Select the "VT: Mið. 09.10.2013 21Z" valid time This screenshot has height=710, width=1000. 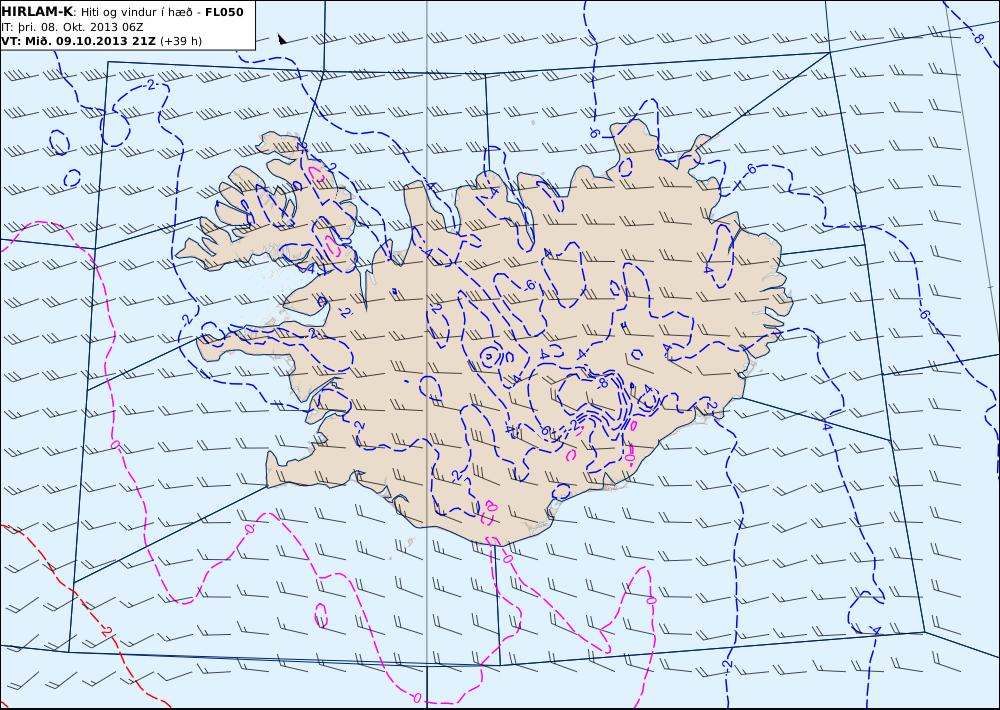click(78, 41)
